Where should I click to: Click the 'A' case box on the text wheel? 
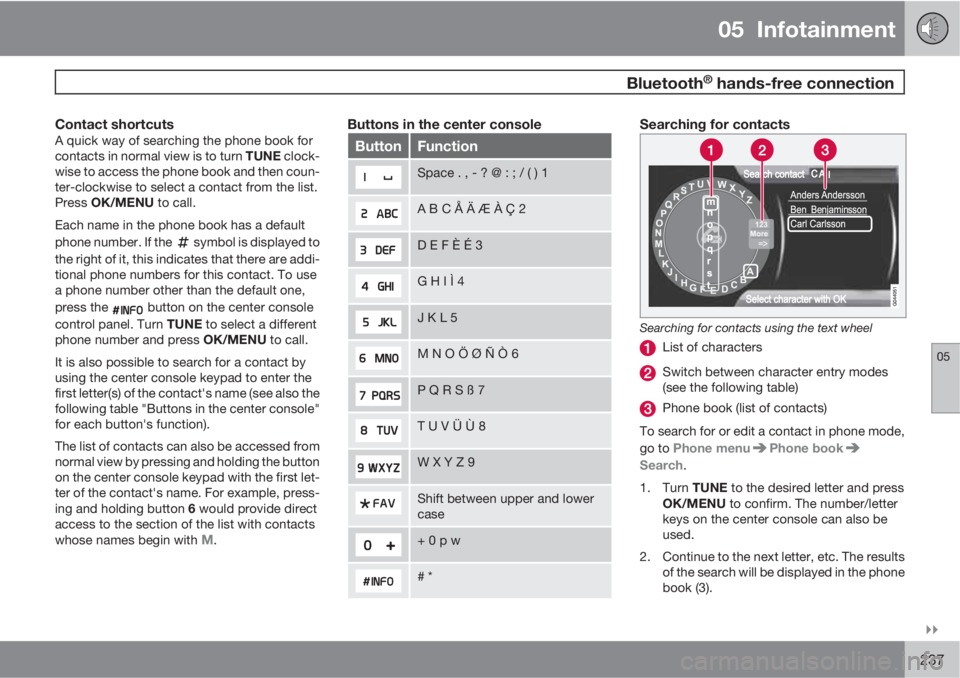coord(750,271)
